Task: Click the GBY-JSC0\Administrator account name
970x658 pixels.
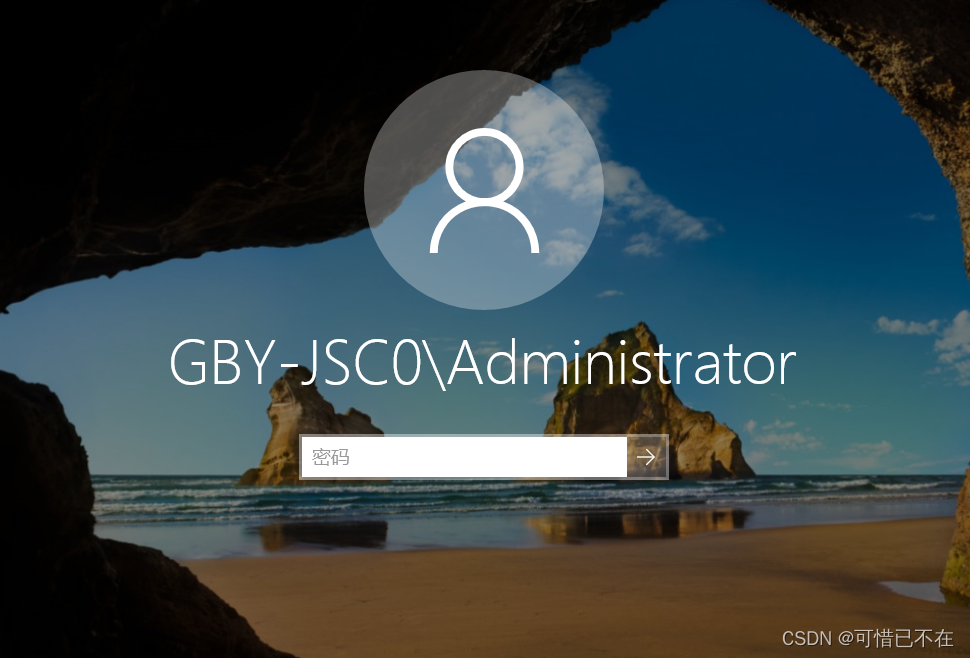Action: (x=483, y=364)
